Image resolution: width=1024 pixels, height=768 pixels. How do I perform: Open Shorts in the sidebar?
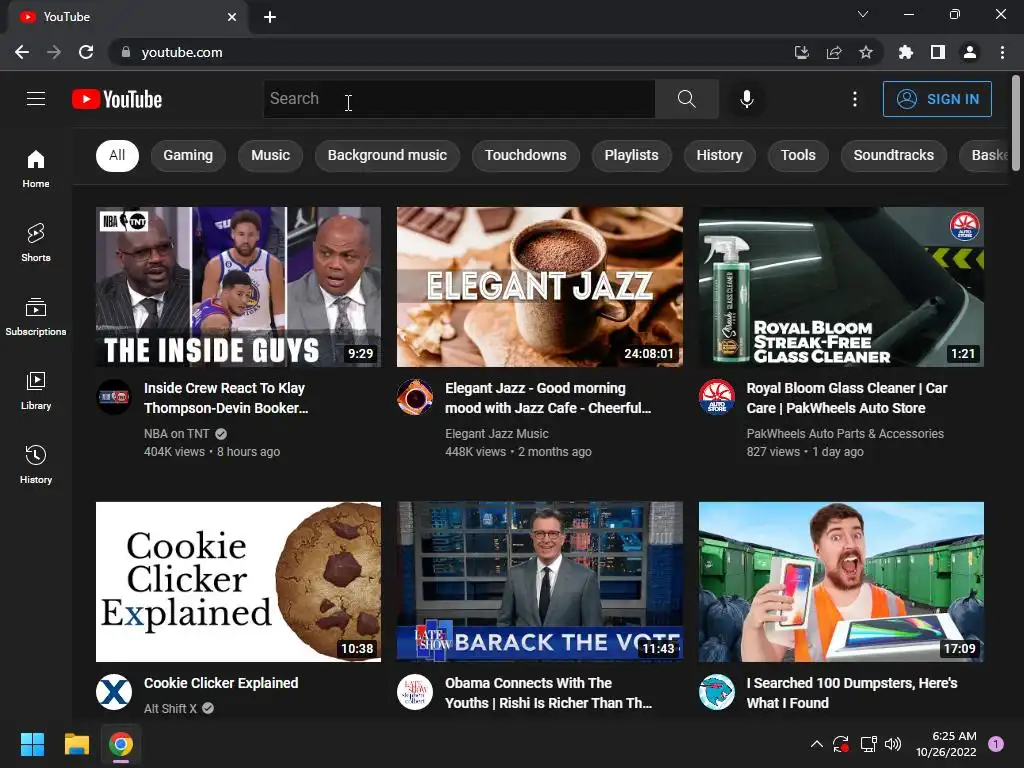pos(36,242)
